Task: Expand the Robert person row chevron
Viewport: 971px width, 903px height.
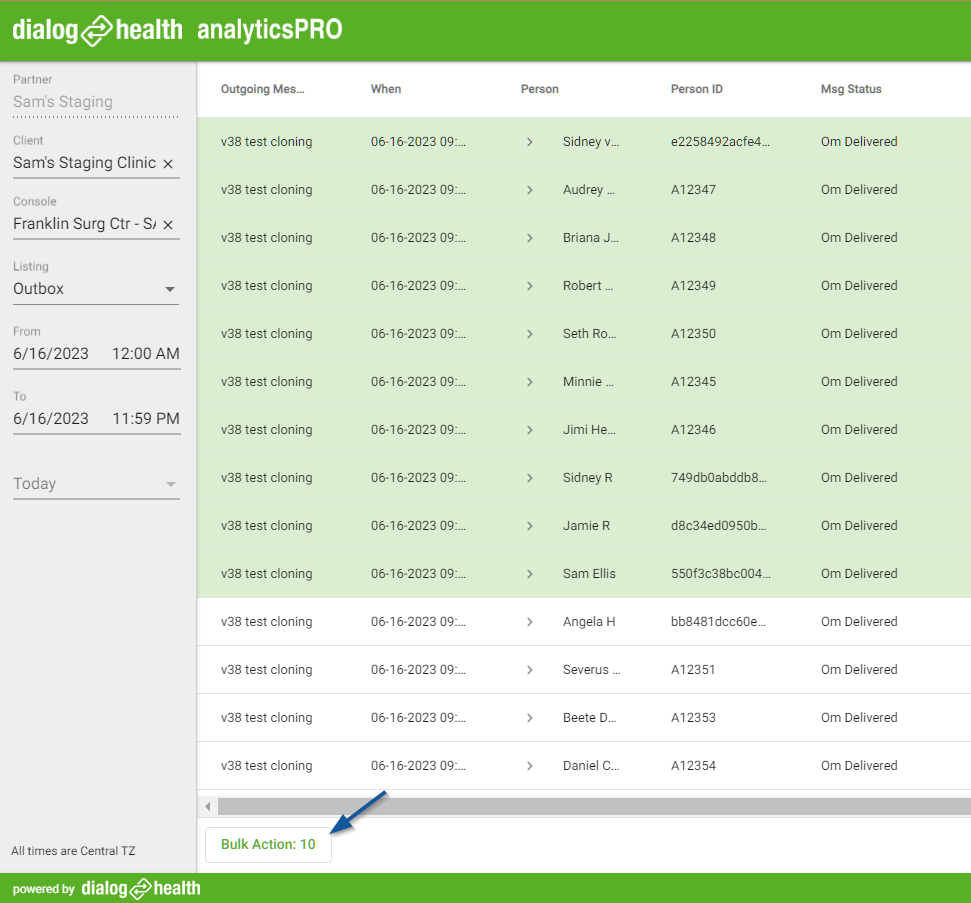Action: coord(529,286)
